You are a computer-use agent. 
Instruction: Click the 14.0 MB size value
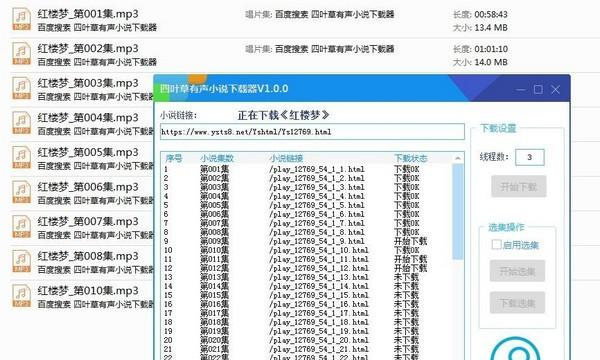[491, 62]
